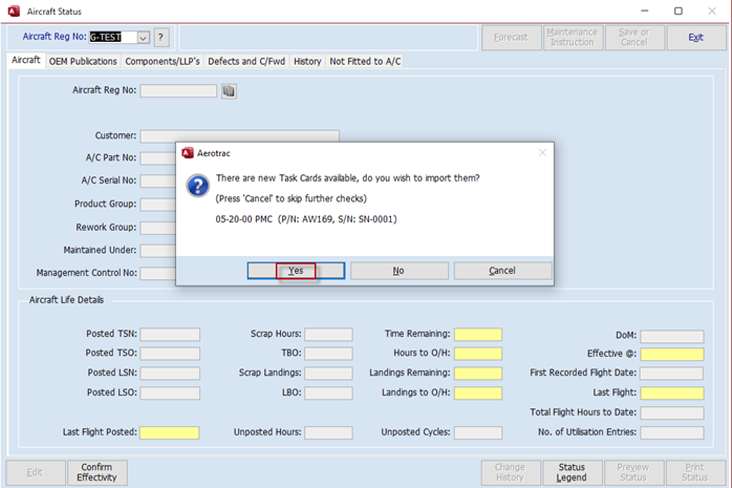Click the Print Status button
Image resolution: width=732 pixels, height=488 pixels.
(695, 473)
